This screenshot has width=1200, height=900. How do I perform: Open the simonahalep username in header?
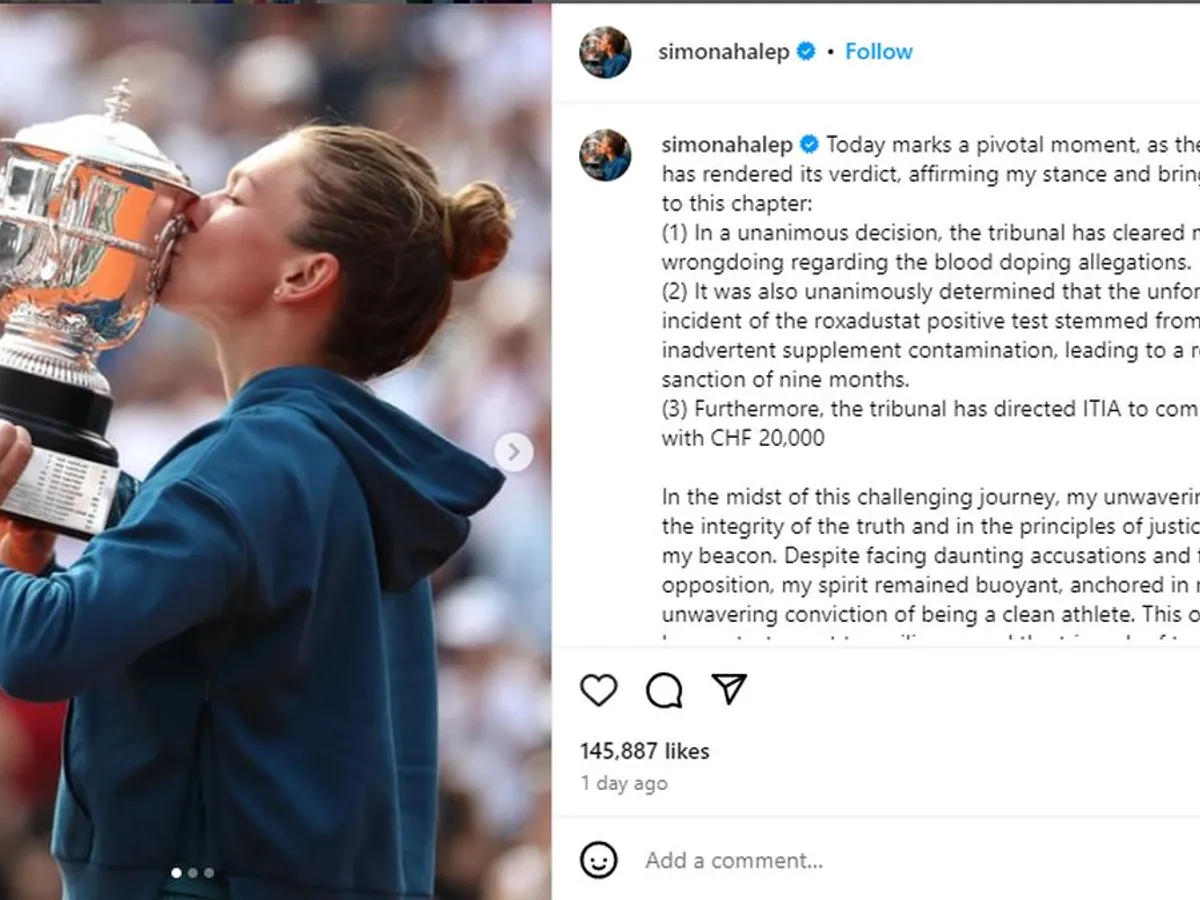tap(724, 52)
